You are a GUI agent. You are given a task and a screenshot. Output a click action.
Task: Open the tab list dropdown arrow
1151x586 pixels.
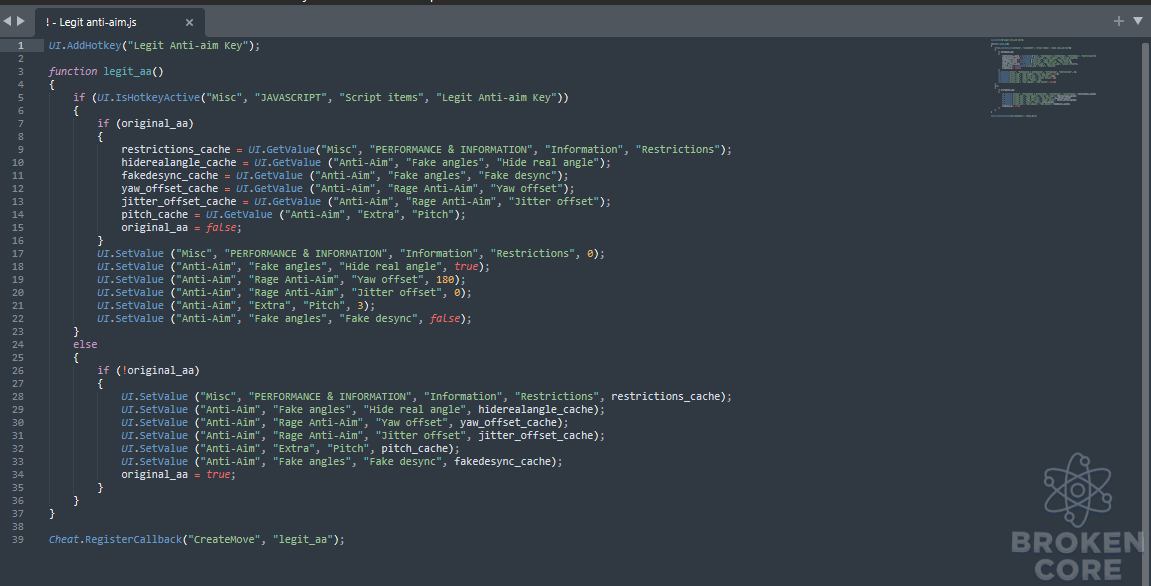coord(1138,21)
